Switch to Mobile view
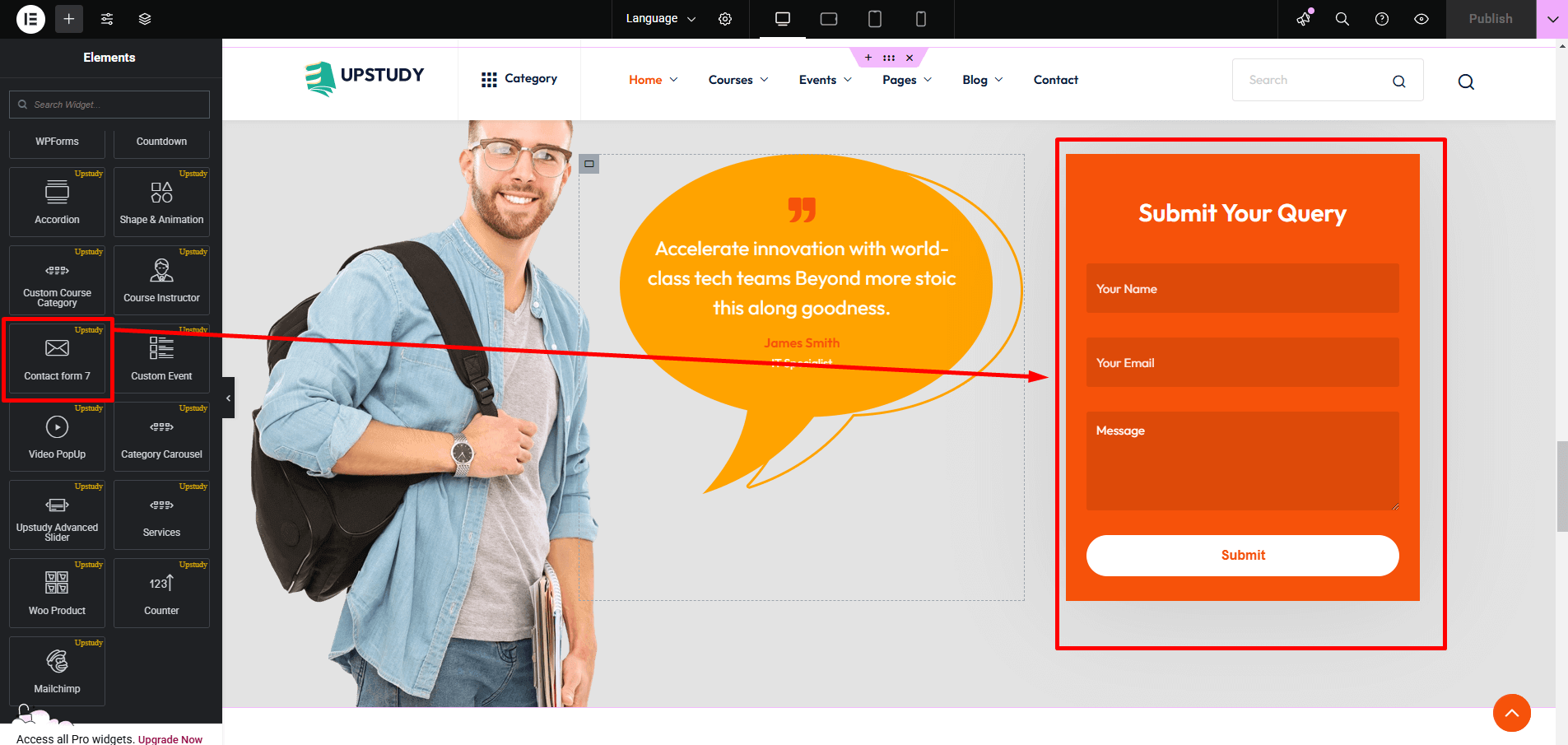The image size is (1568, 745). [x=921, y=19]
